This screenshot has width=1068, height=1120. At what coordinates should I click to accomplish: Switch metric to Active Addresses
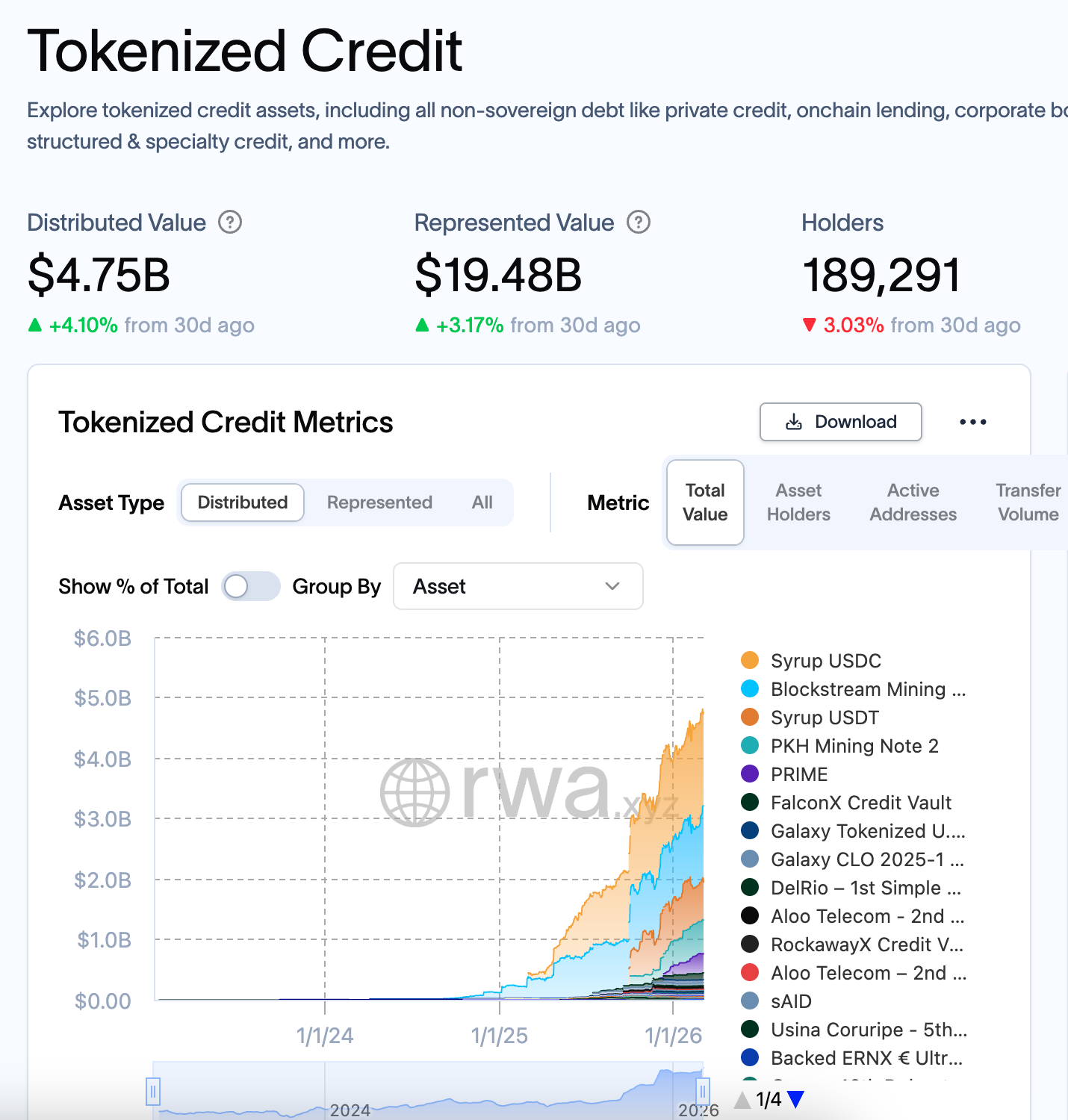coord(913,503)
